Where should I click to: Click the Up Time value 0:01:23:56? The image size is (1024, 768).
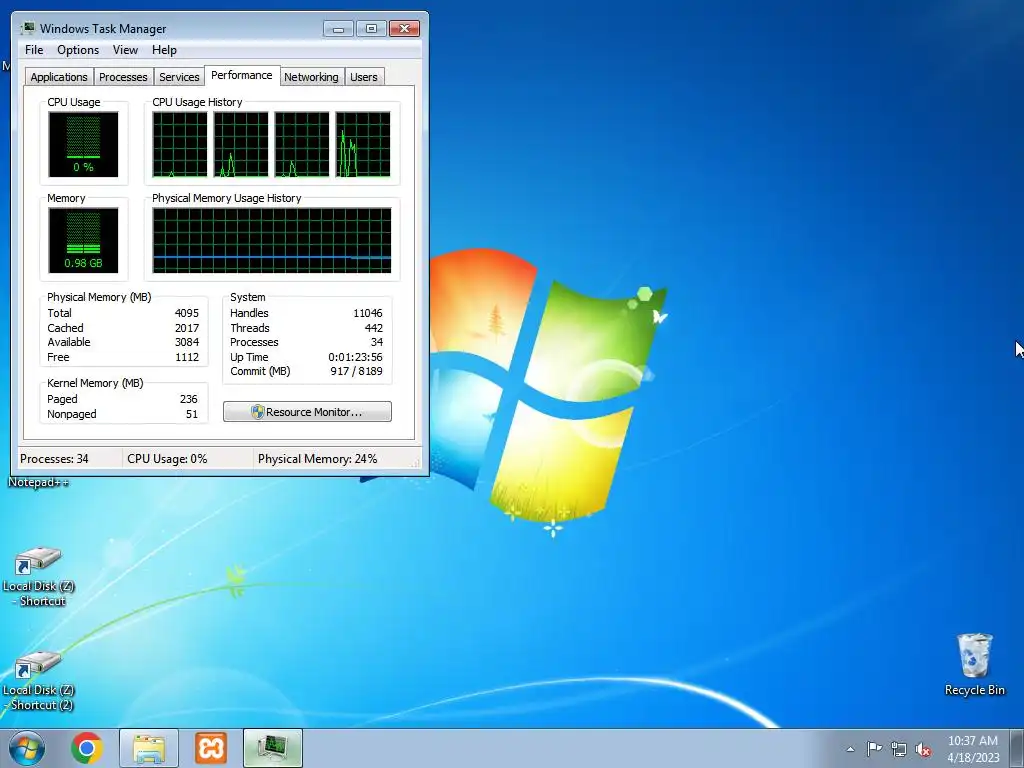tap(355, 357)
